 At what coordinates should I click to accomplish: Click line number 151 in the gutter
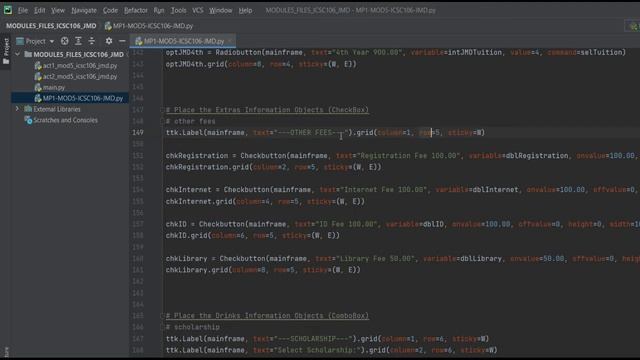[x=138, y=156]
